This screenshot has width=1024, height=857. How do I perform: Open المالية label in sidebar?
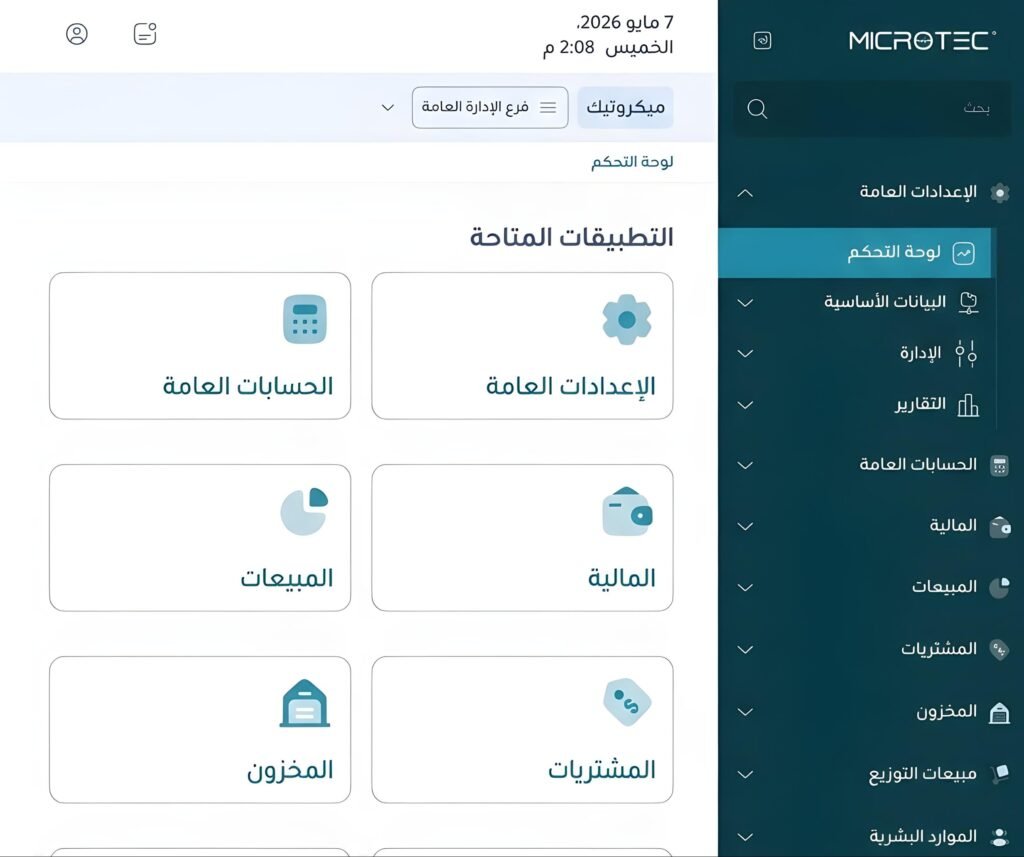tap(953, 525)
